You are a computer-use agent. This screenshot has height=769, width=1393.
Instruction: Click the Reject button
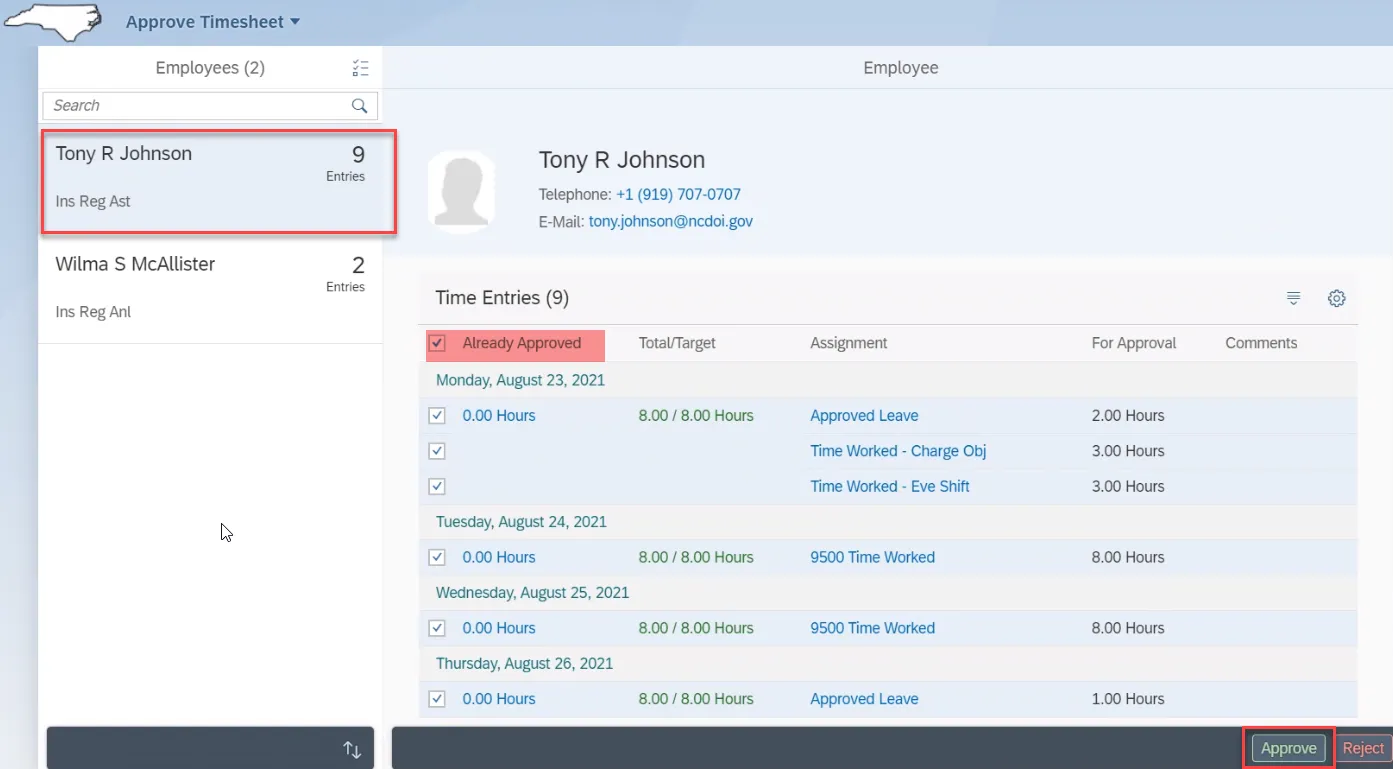click(x=1363, y=748)
